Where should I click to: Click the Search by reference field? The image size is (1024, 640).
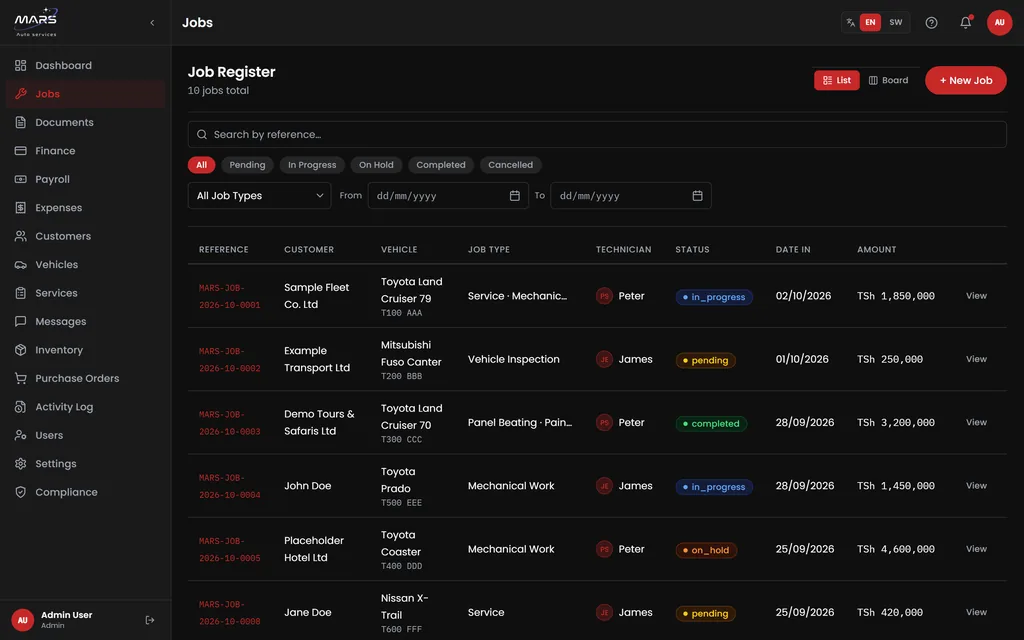point(597,135)
